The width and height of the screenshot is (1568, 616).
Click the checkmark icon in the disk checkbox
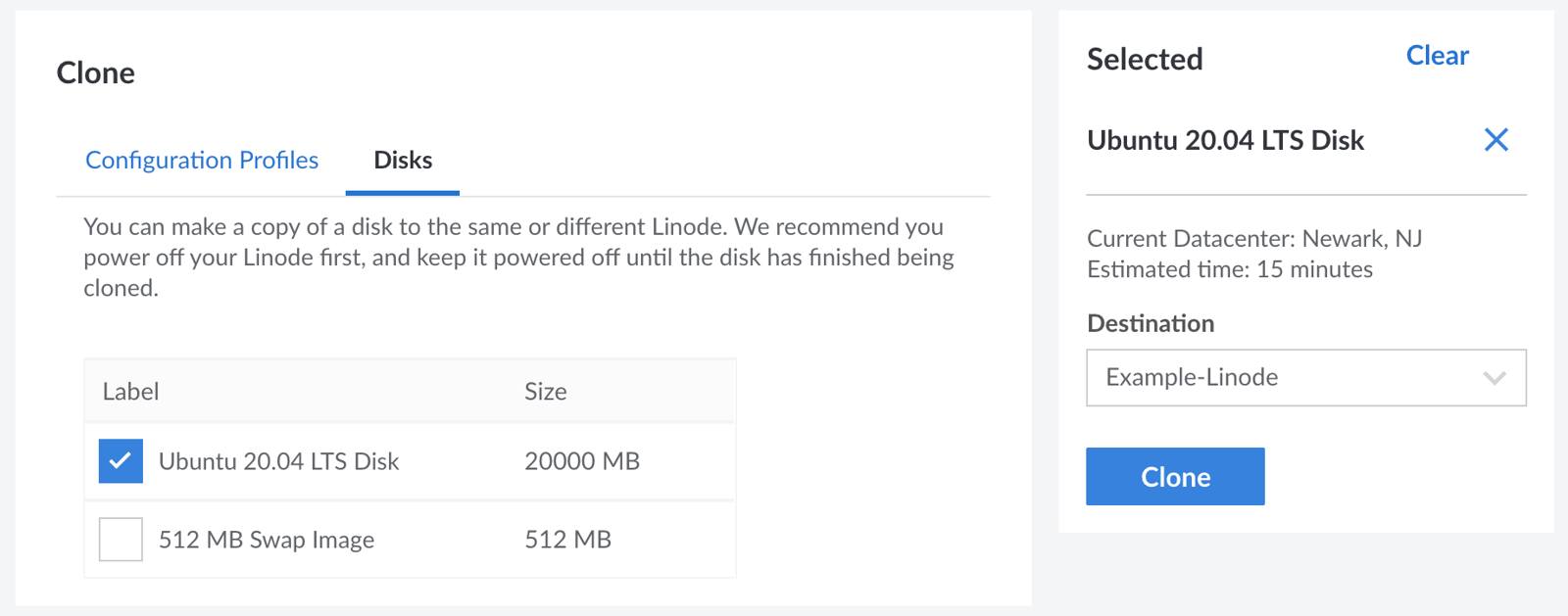[x=120, y=460]
